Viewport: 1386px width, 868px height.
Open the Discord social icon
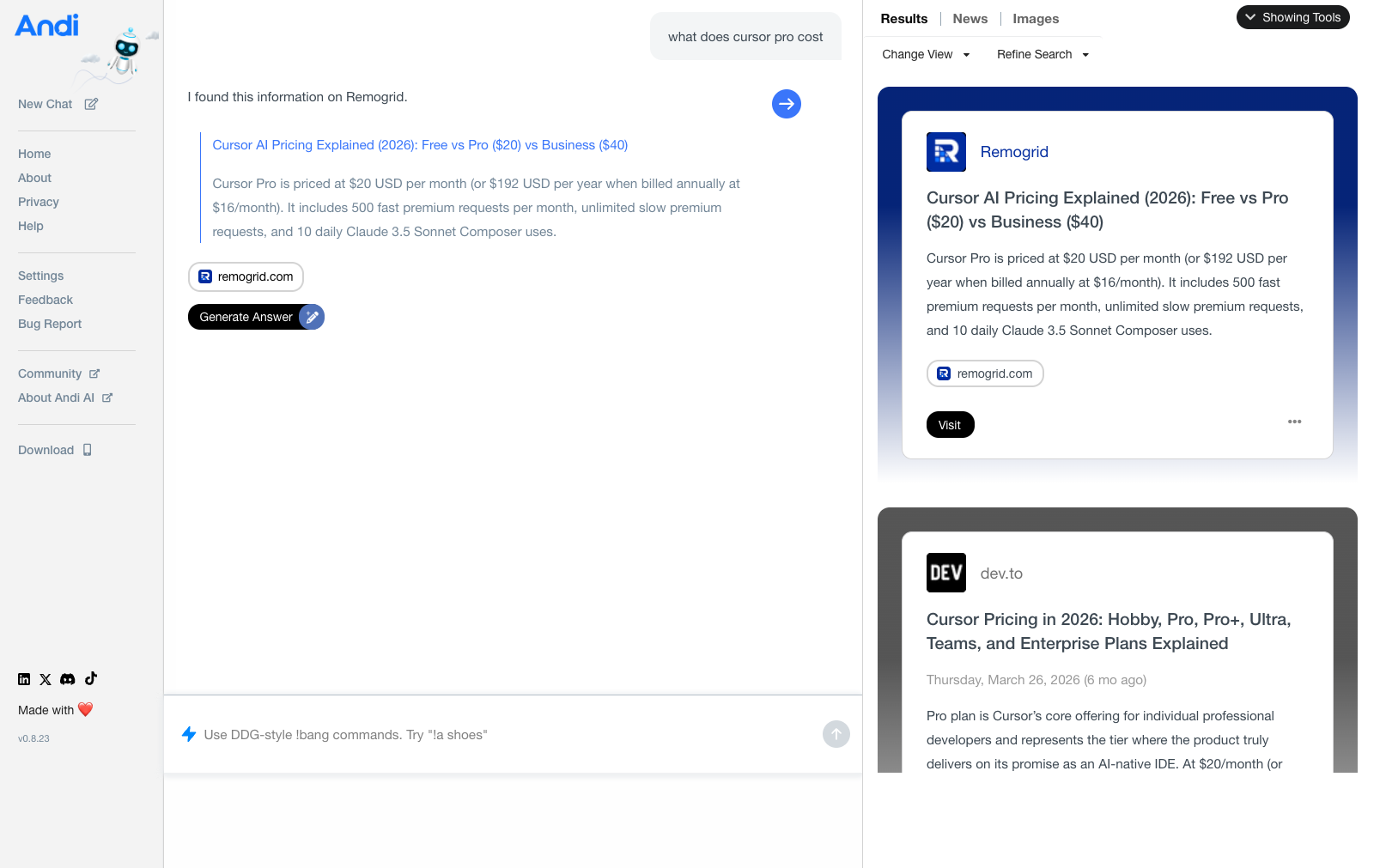(x=68, y=679)
